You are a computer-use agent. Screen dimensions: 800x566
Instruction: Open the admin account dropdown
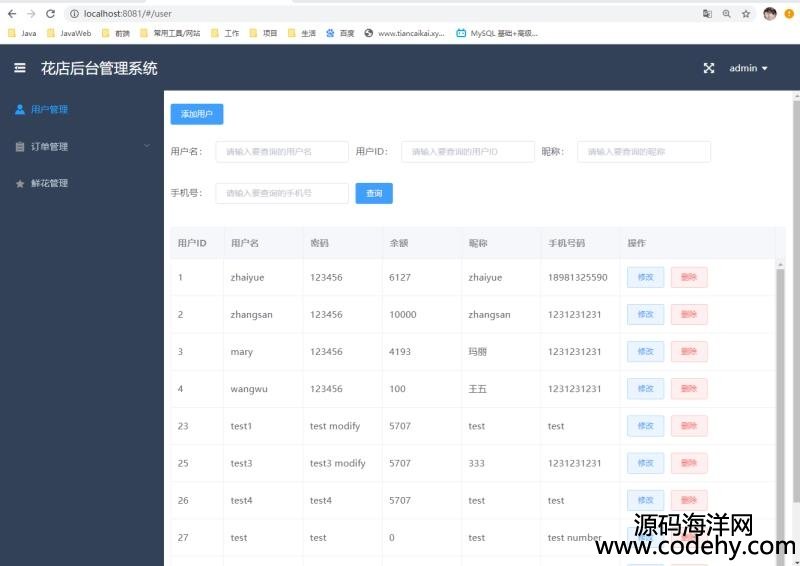pyautogui.click(x=748, y=68)
